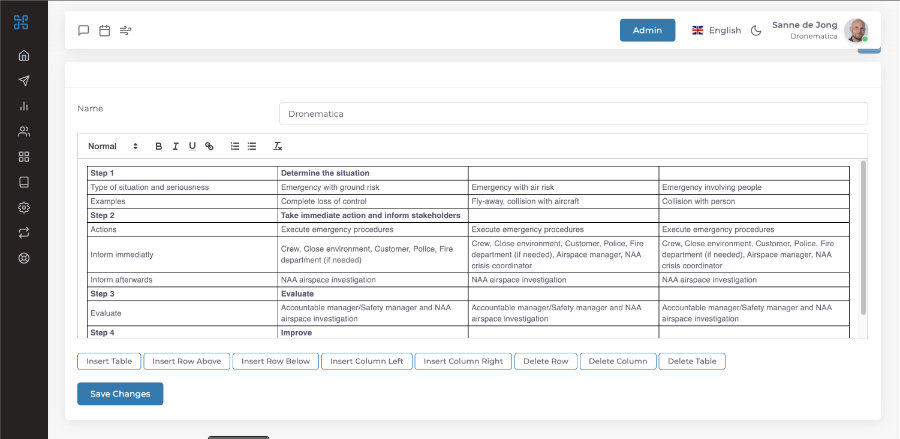
Task: Insert a link with the link icon
Action: (209, 146)
